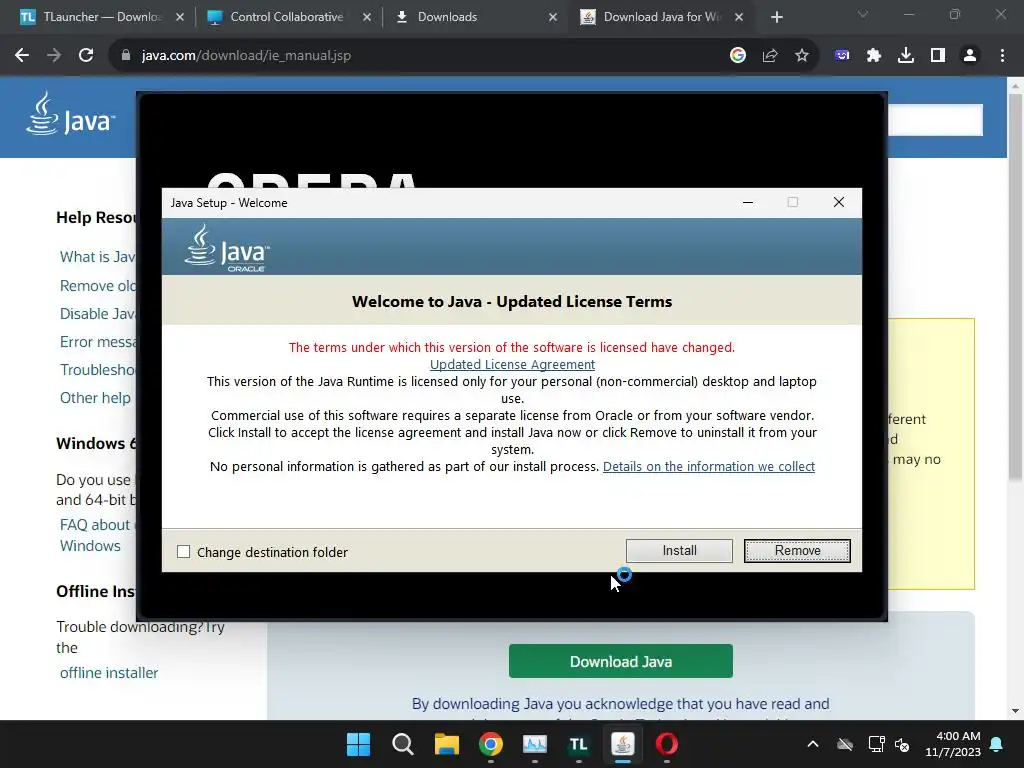Check the Change destination folder checkbox
The image size is (1024, 768).
click(184, 552)
